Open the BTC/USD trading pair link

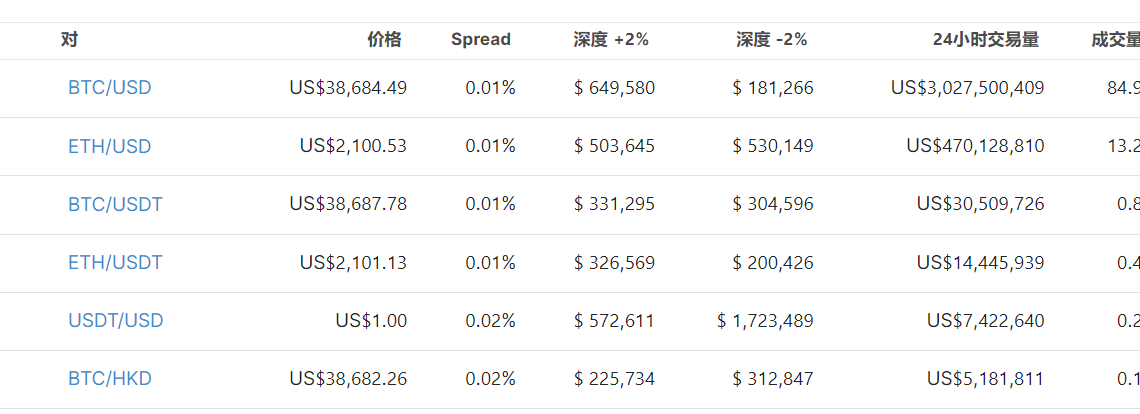point(110,88)
